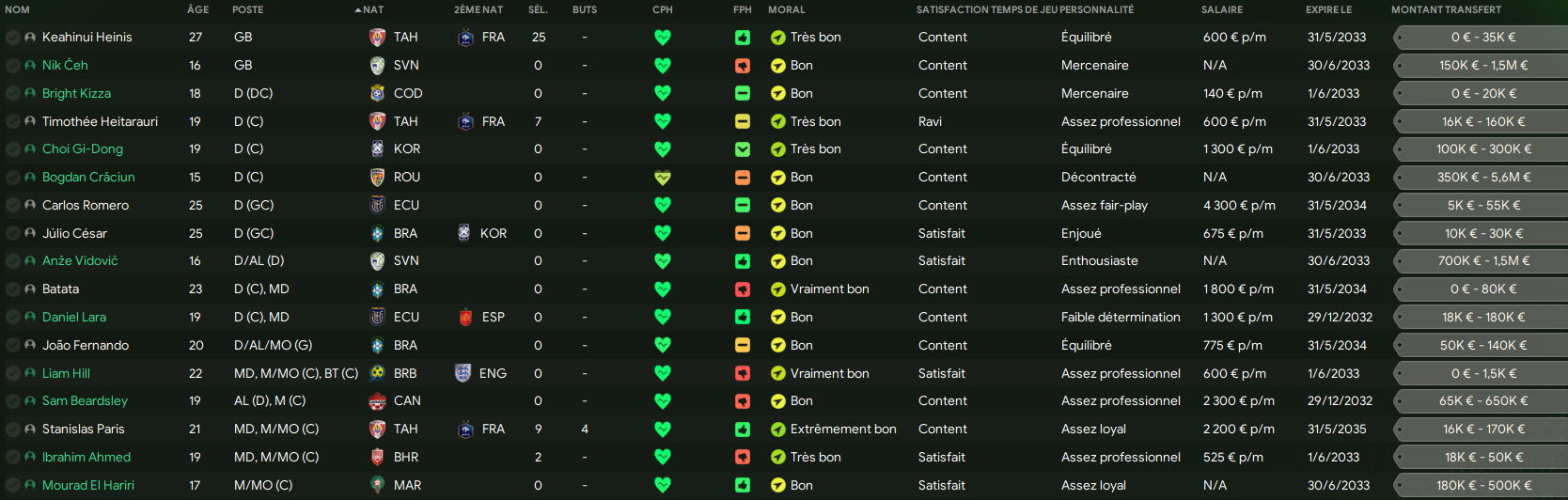
Task: Select the checkmark circle beside Mourad El Hariri
Action: coord(13,486)
